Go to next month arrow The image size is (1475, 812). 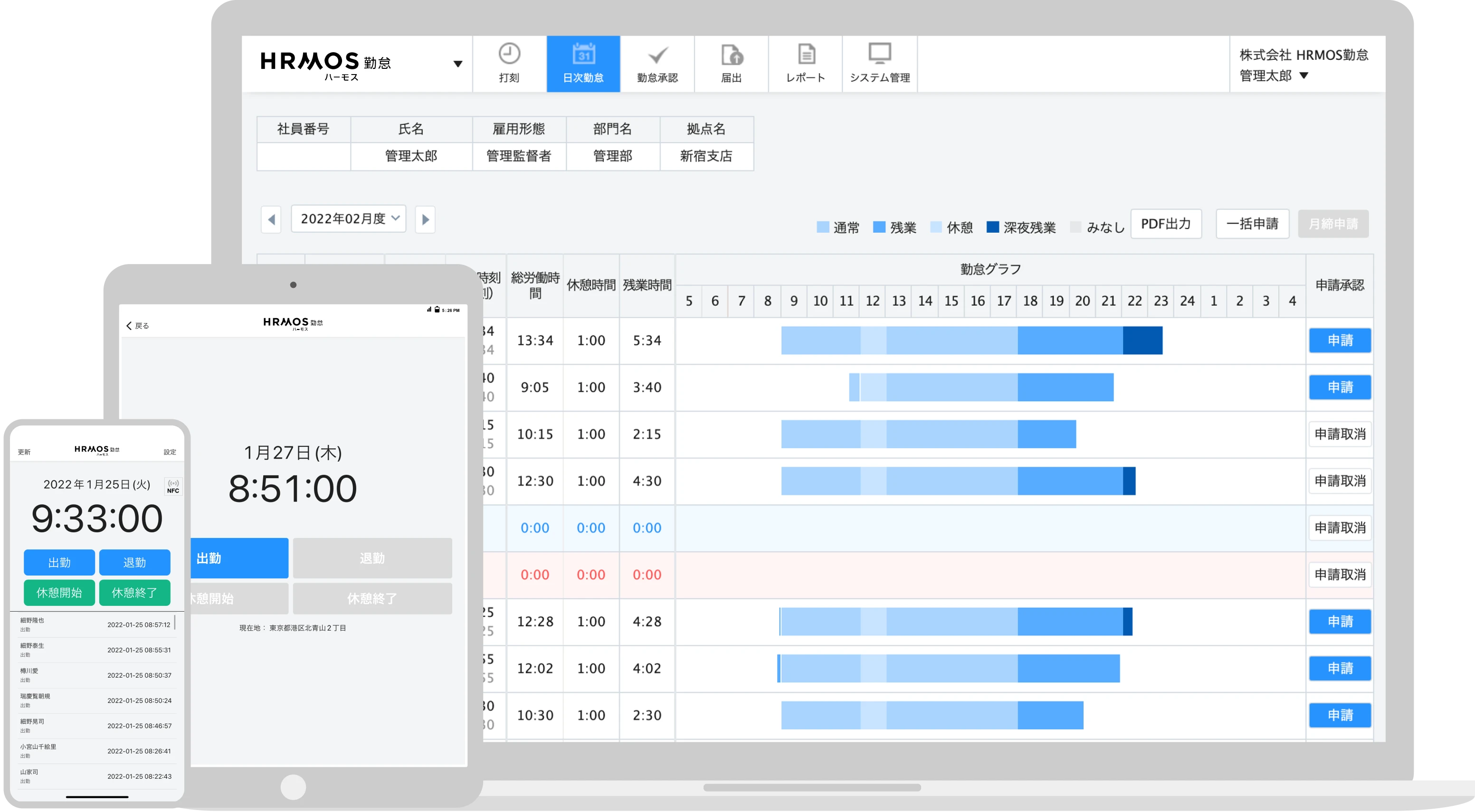(x=425, y=219)
